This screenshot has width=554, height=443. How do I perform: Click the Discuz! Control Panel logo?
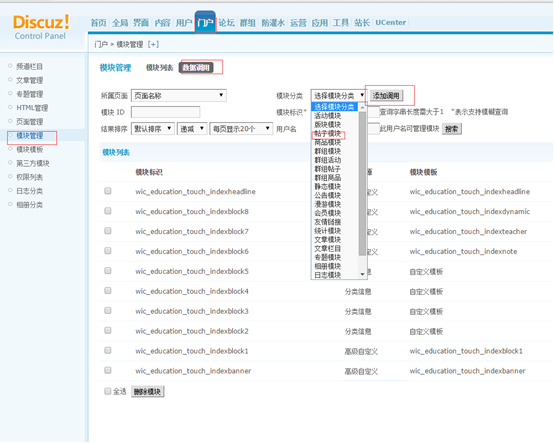41,27
